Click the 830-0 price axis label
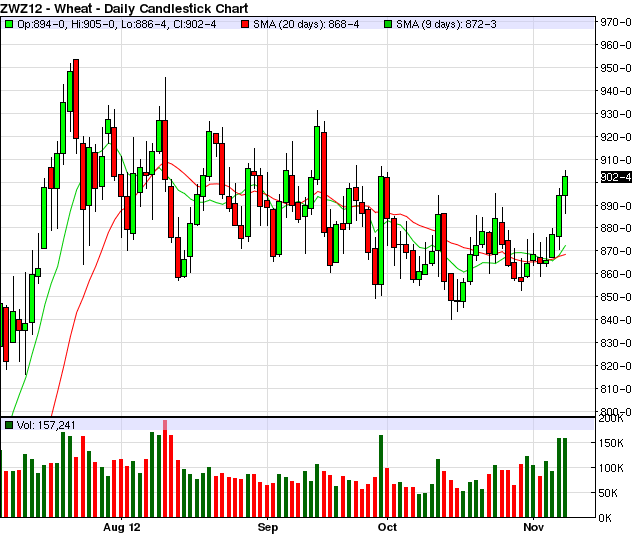 point(616,343)
